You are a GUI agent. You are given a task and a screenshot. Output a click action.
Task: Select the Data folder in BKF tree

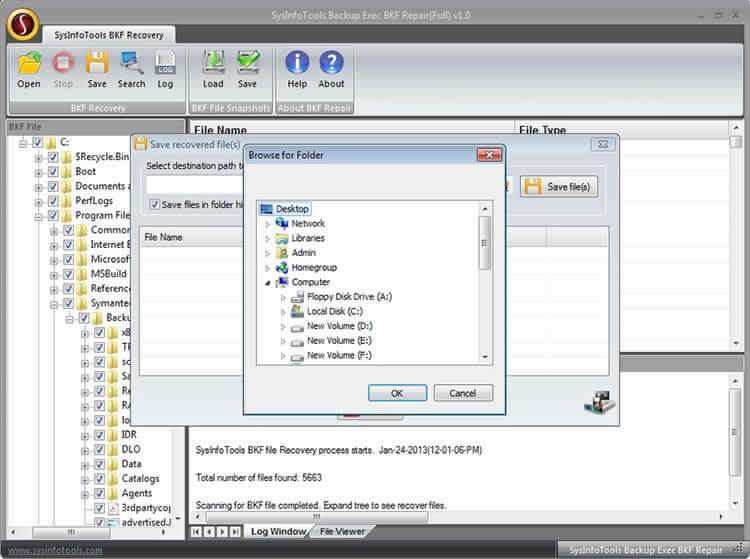coord(131,464)
